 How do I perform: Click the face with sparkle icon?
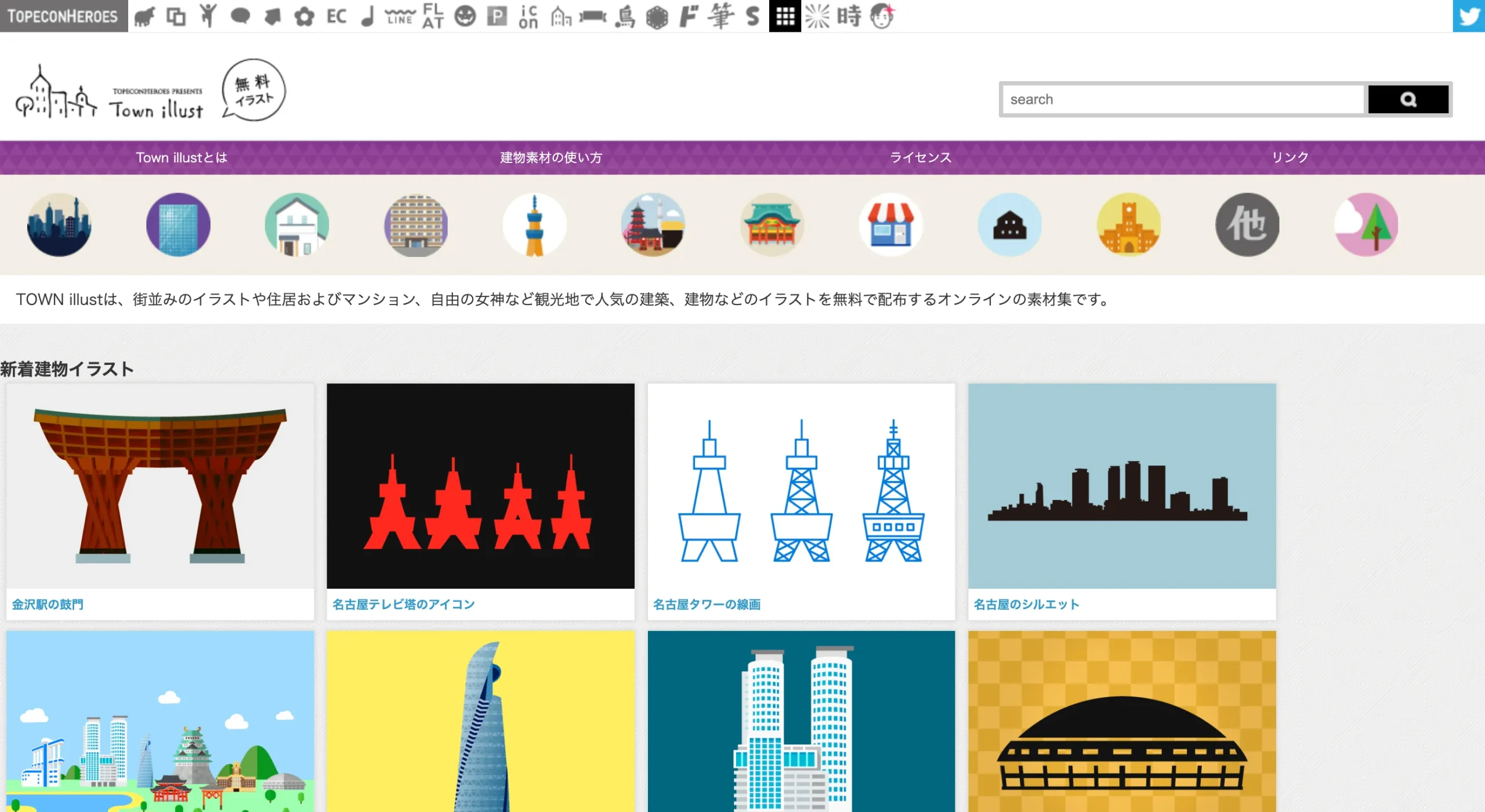click(882, 16)
